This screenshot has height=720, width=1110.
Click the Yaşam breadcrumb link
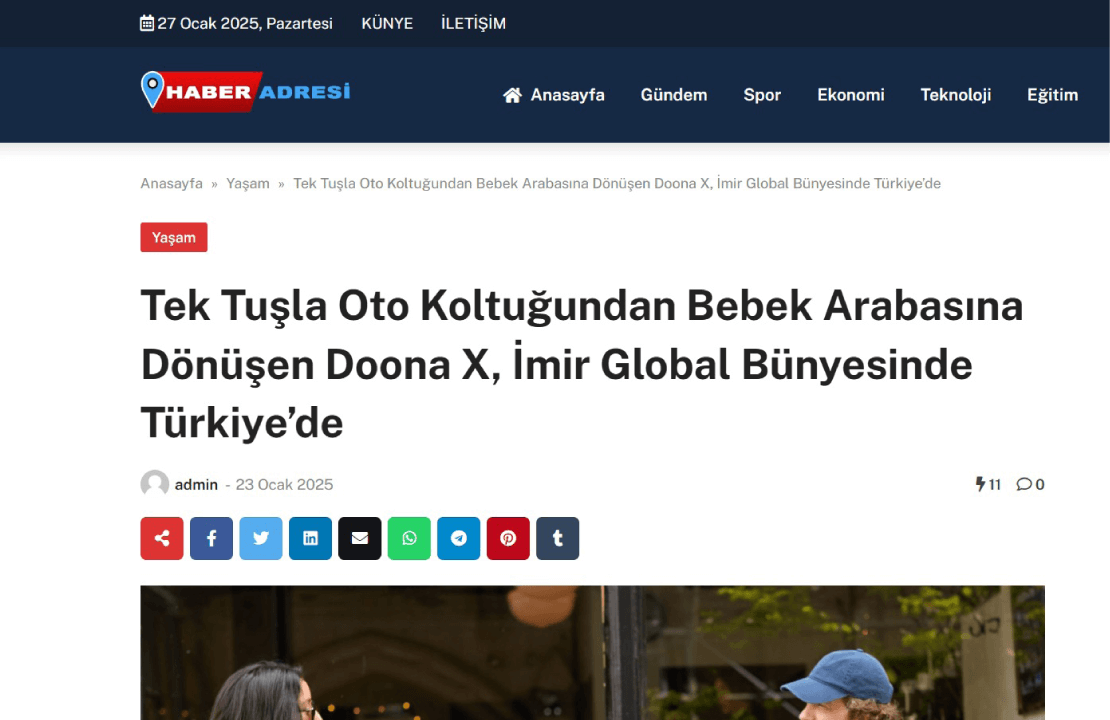coord(248,183)
